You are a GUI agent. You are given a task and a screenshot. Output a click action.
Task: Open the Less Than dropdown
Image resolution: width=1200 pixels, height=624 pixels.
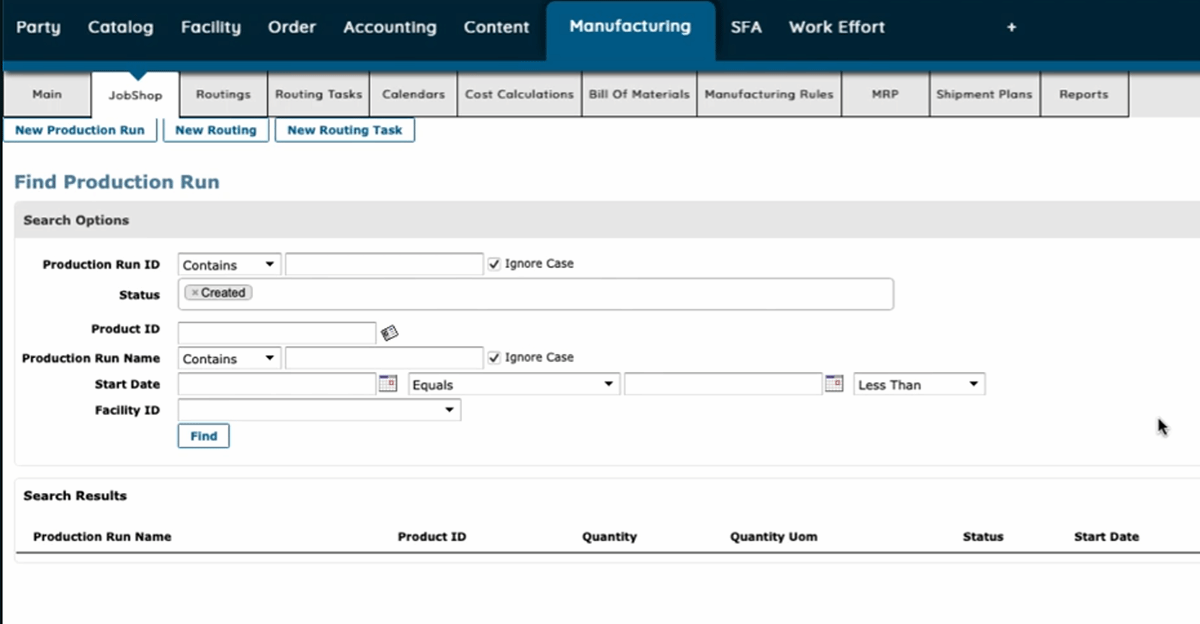[x=917, y=383]
